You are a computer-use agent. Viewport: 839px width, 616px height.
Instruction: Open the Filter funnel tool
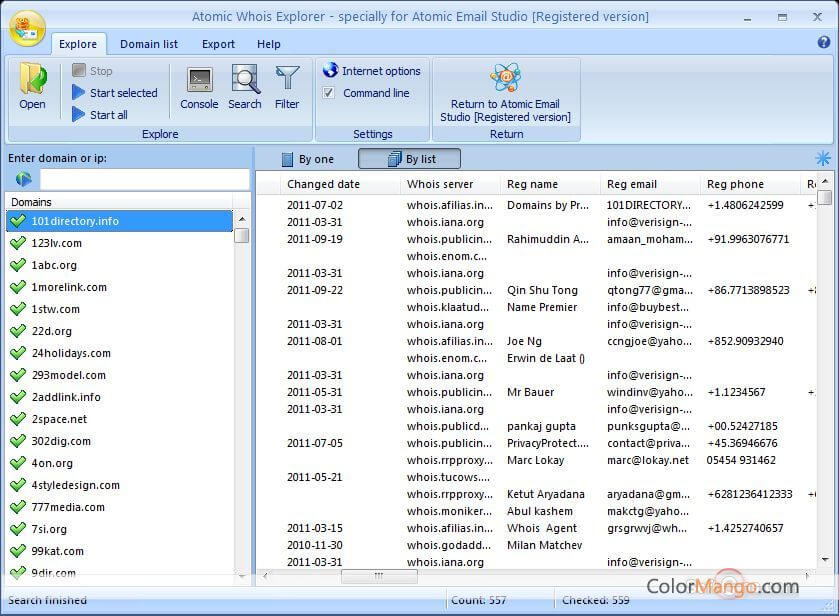pyautogui.click(x=287, y=88)
